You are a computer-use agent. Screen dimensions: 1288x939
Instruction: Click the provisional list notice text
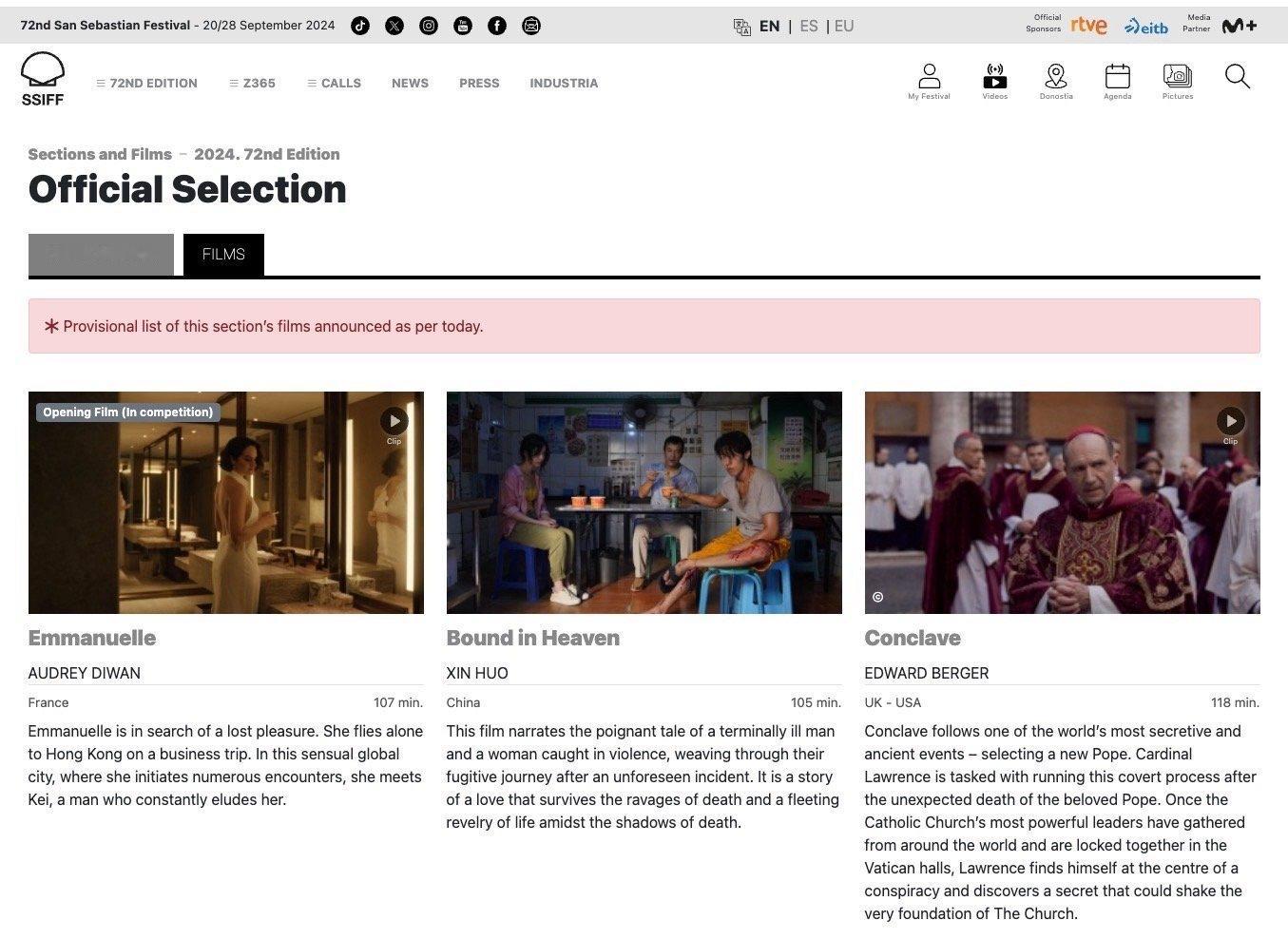[273, 326]
